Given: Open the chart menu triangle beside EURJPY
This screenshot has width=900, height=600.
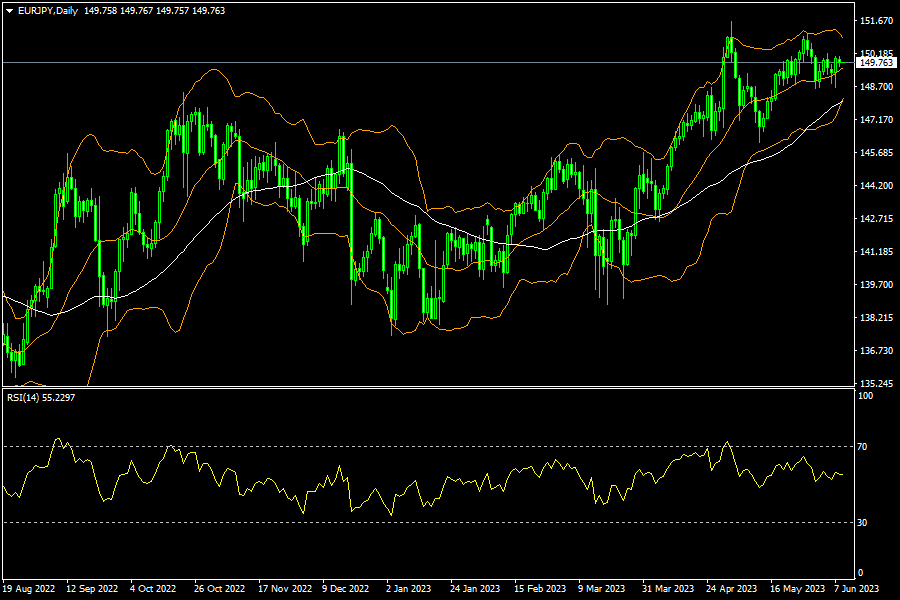Looking at the screenshot, I should tap(10, 11).
